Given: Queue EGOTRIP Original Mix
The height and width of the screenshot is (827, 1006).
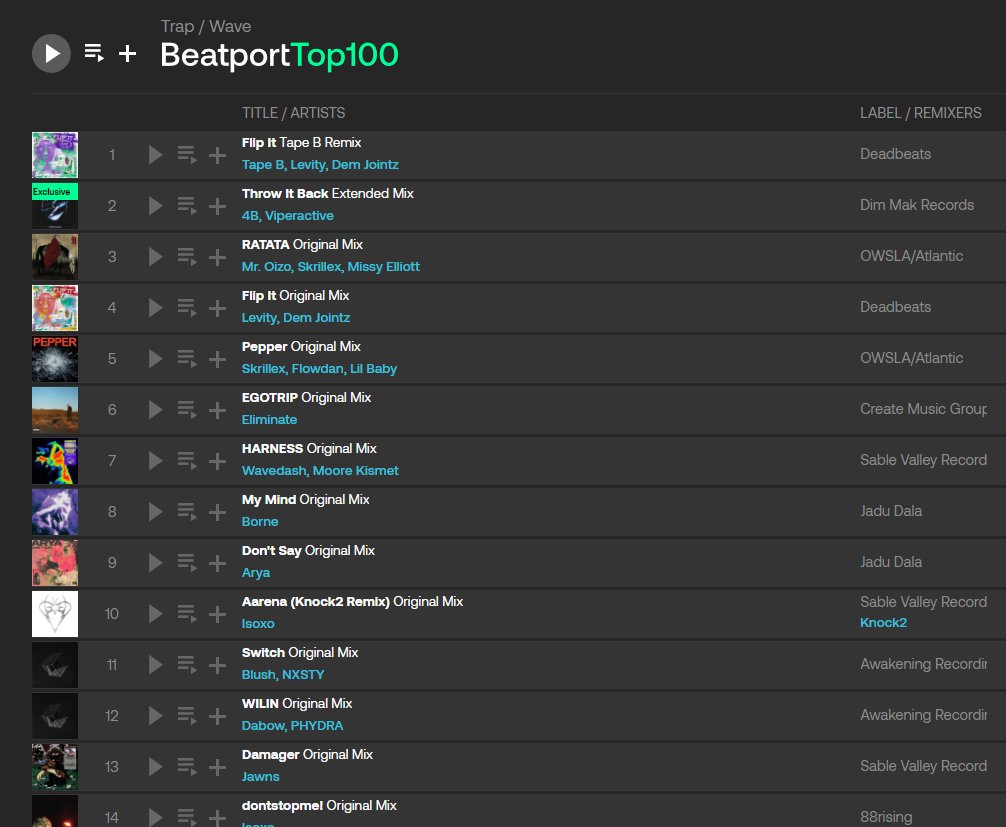Looking at the screenshot, I should 187,410.
